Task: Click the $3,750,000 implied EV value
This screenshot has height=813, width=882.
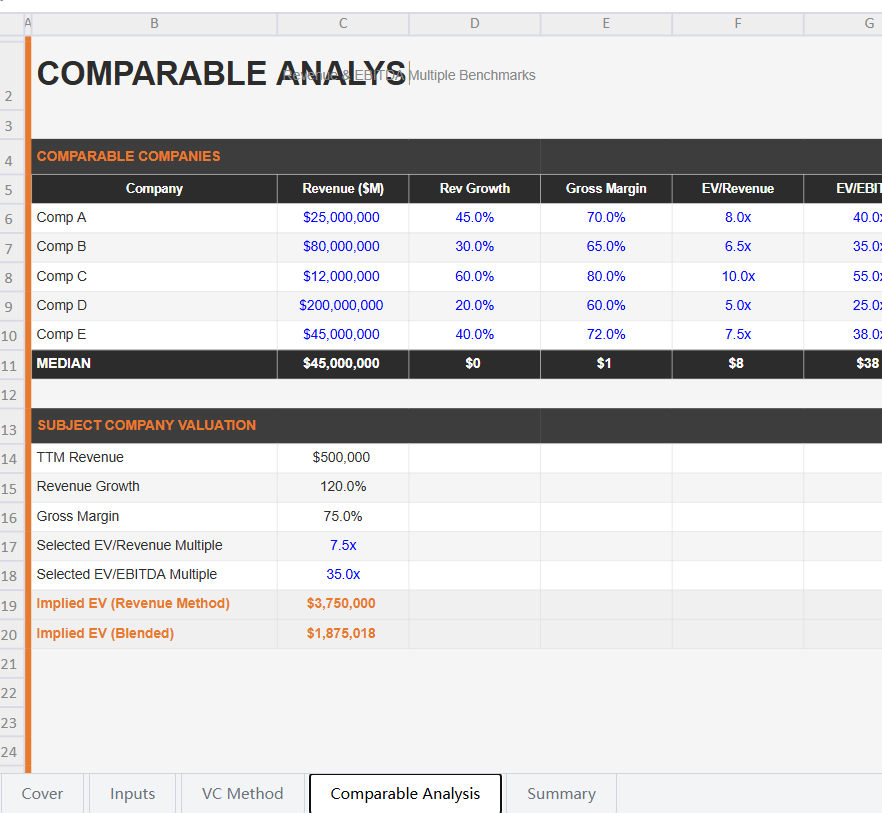Action: (x=341, y=604)
